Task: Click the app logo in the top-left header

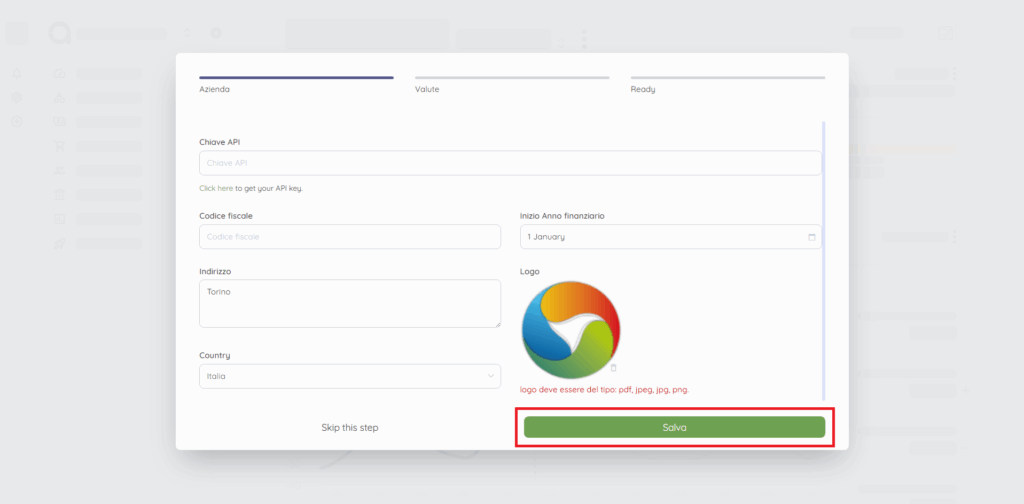Action: click(60, 33)
